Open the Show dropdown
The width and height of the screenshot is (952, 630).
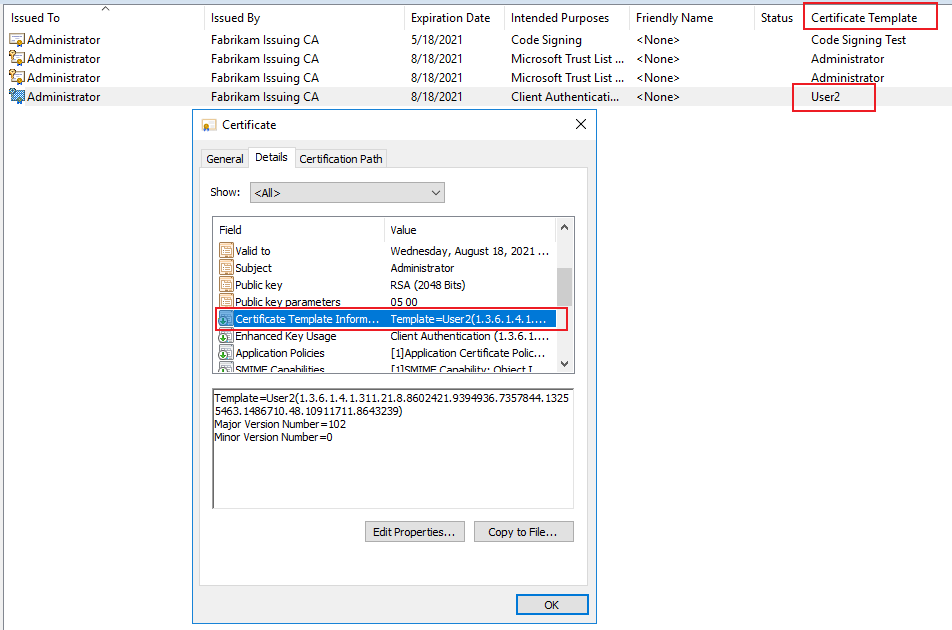click(435, 192)
